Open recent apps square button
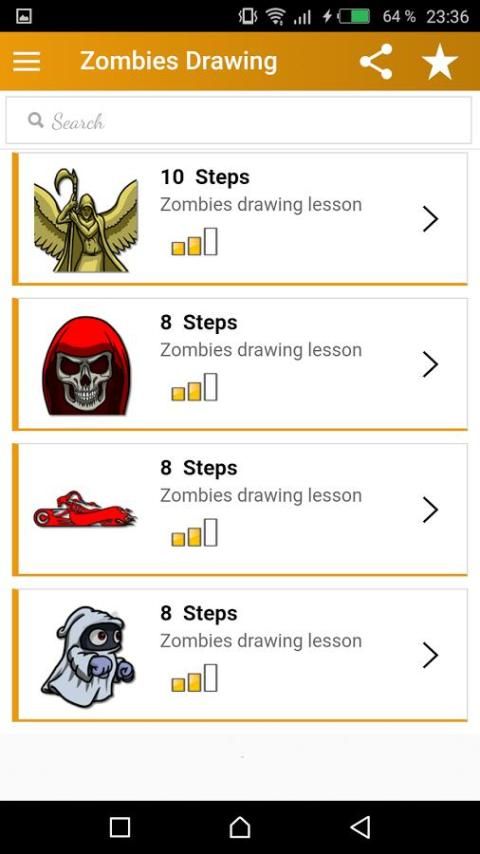This screenshot has width=480, height=854. (120, 827)
